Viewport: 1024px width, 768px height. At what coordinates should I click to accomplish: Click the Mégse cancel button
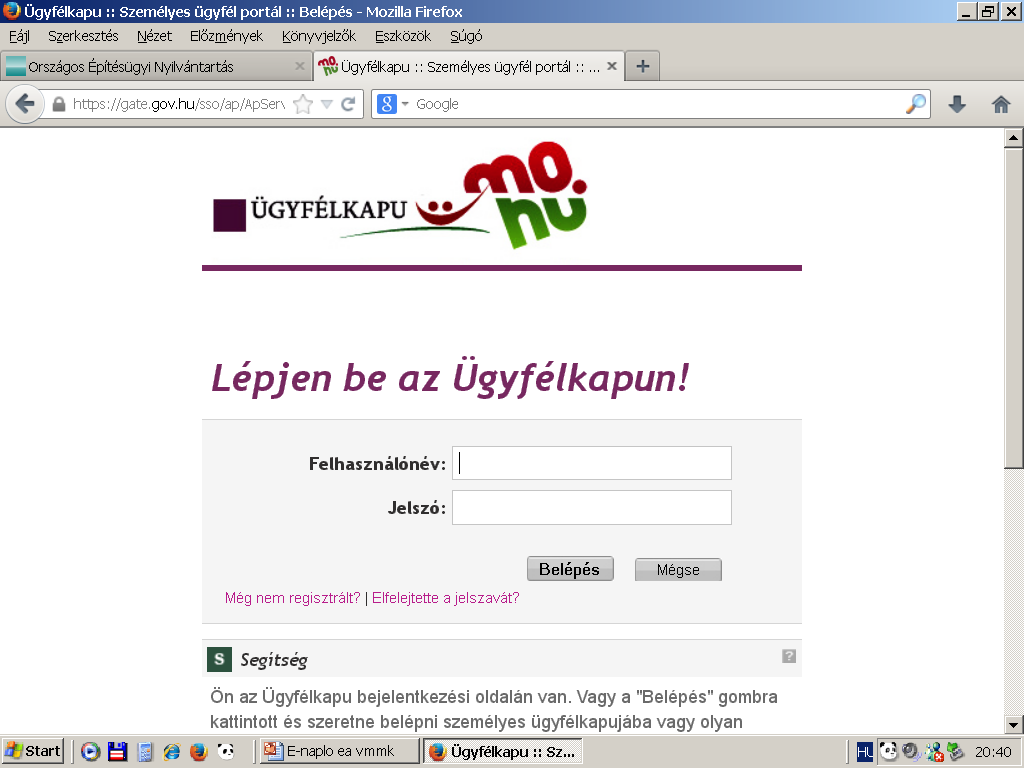point(678,569)
